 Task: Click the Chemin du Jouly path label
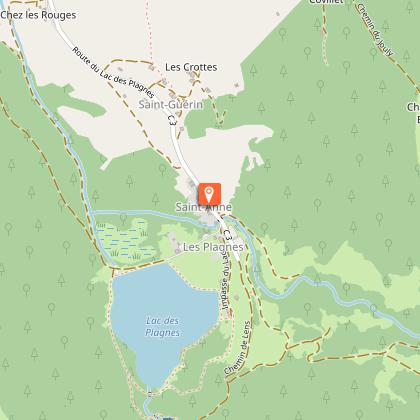375,30
